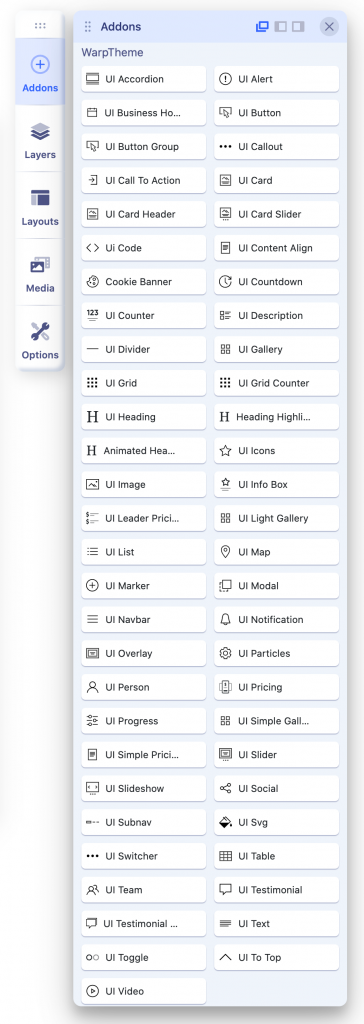The width and height of the screenshot is (364, 1024).
Task: Open the Media sidebar panel
Action: pyautogui.click(x=40, y=273)
